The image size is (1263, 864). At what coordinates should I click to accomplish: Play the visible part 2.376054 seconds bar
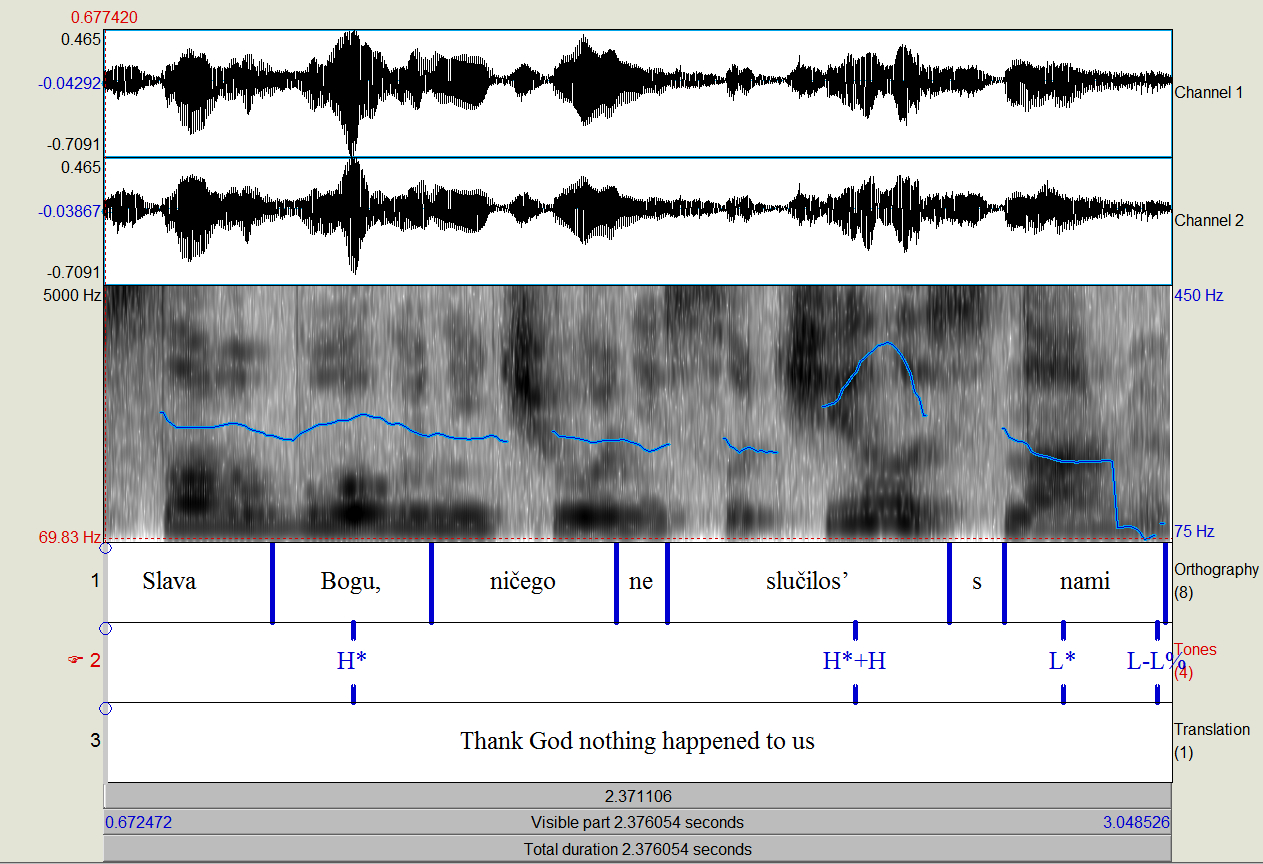(637, 823)
